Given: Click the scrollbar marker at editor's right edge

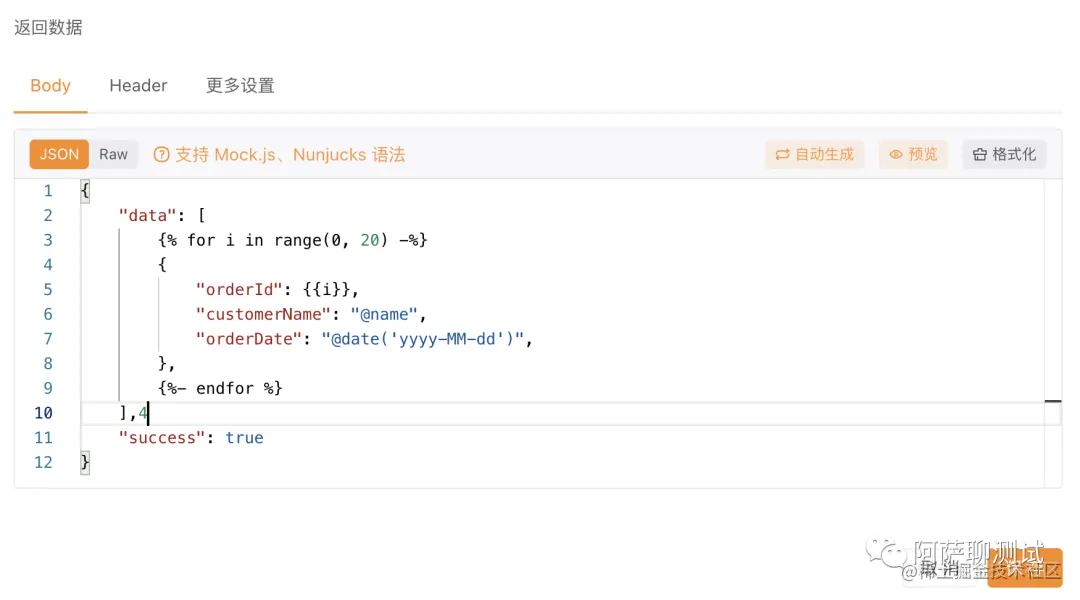Looking at the screenshot, I should click(x=1053, y=401).
